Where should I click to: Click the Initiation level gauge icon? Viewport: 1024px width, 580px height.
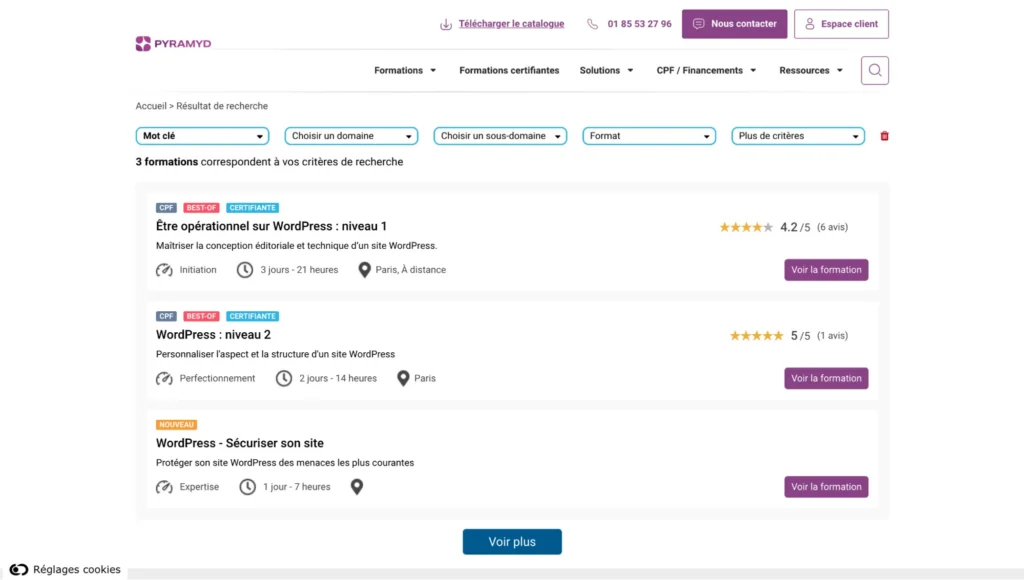164,270
